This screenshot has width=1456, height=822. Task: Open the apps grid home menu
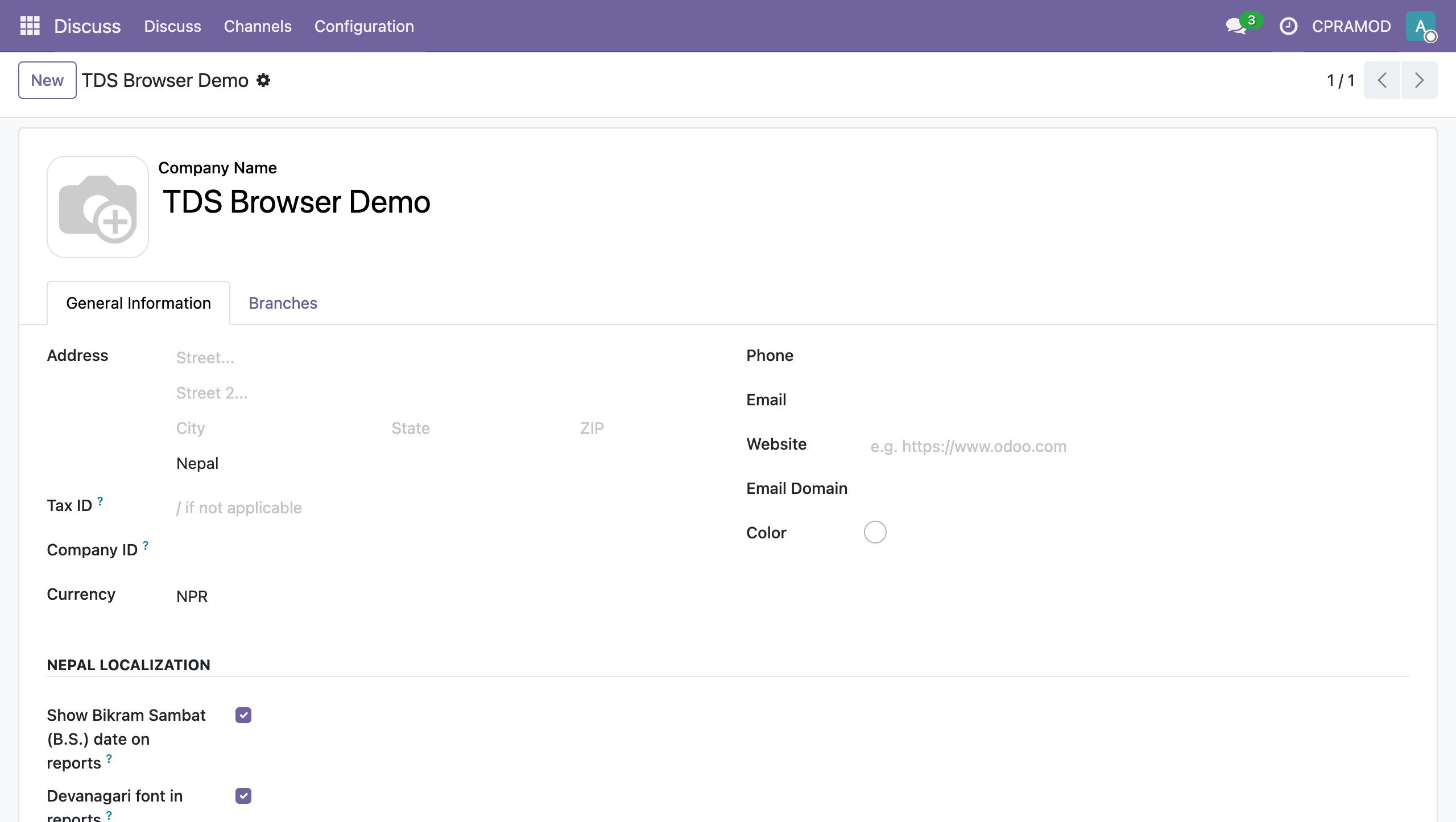tap(30, 26)
